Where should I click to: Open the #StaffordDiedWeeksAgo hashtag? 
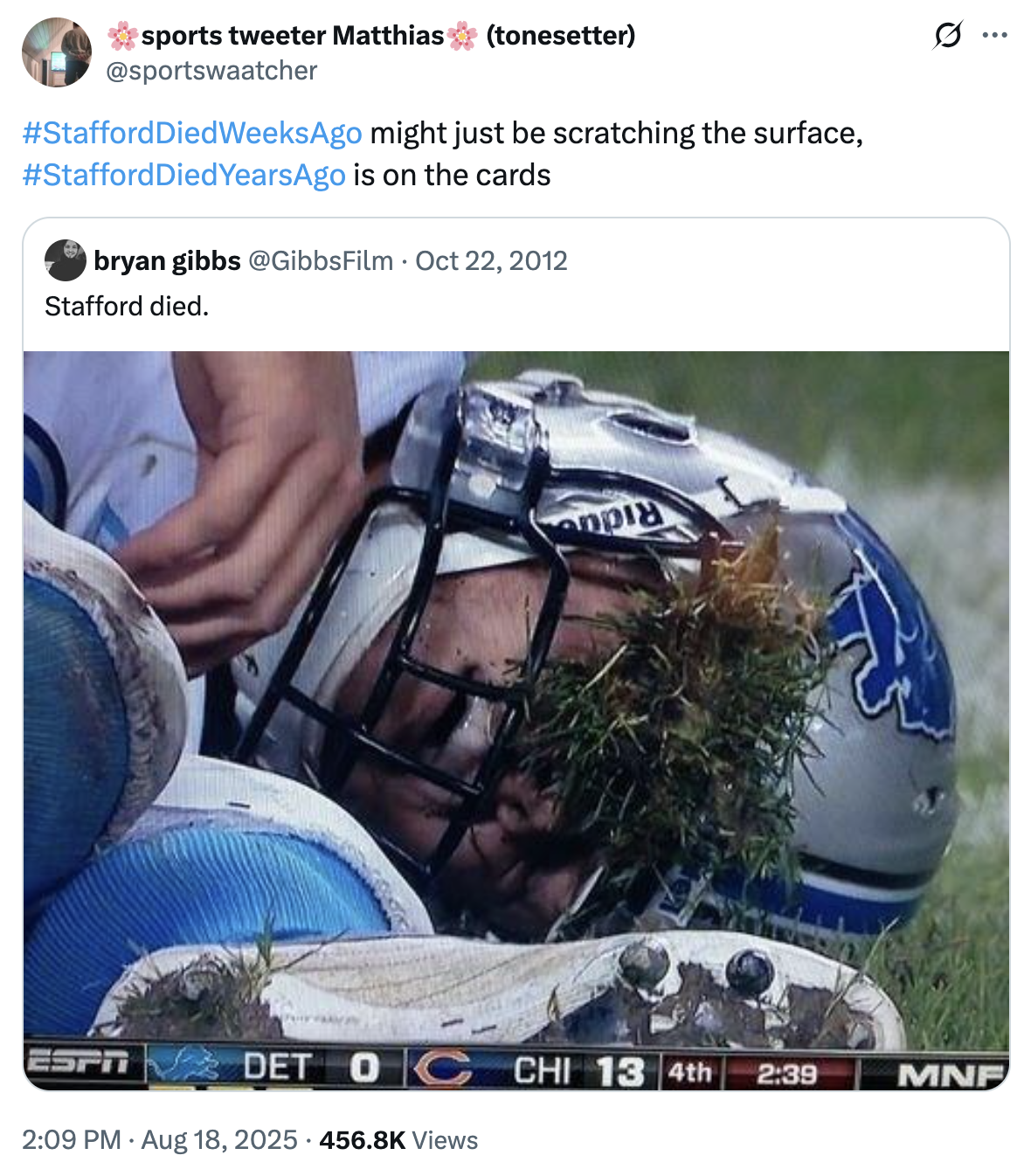click(192, 133)
